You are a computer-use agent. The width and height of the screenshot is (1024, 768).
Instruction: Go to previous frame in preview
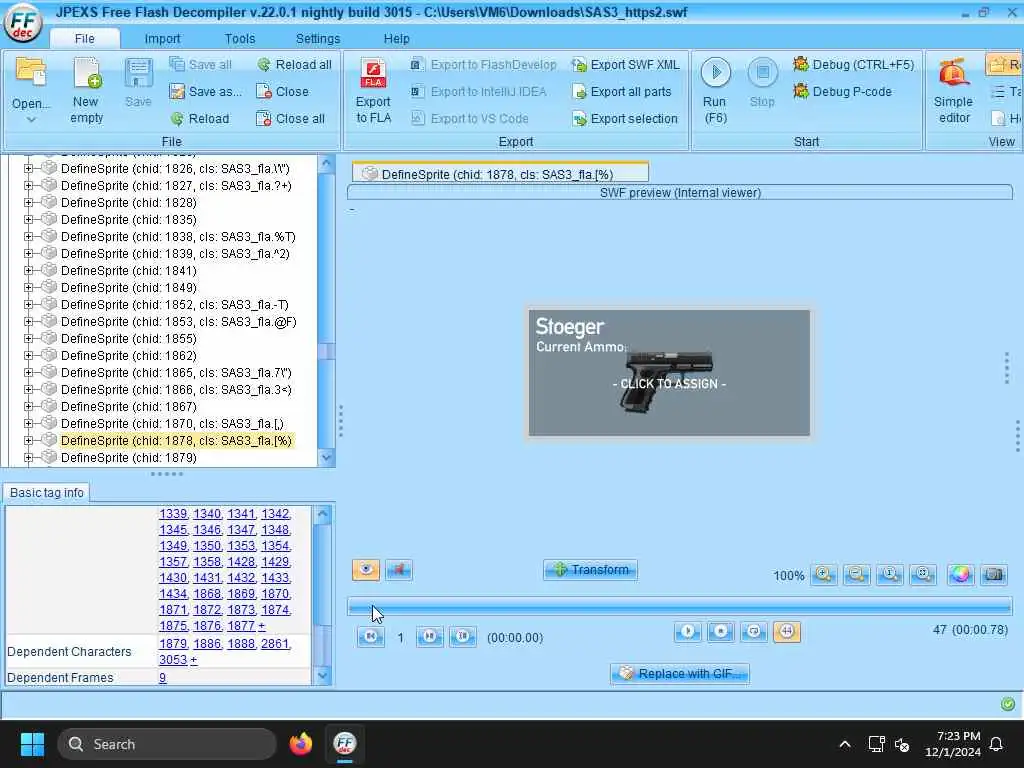click(370, 636)
